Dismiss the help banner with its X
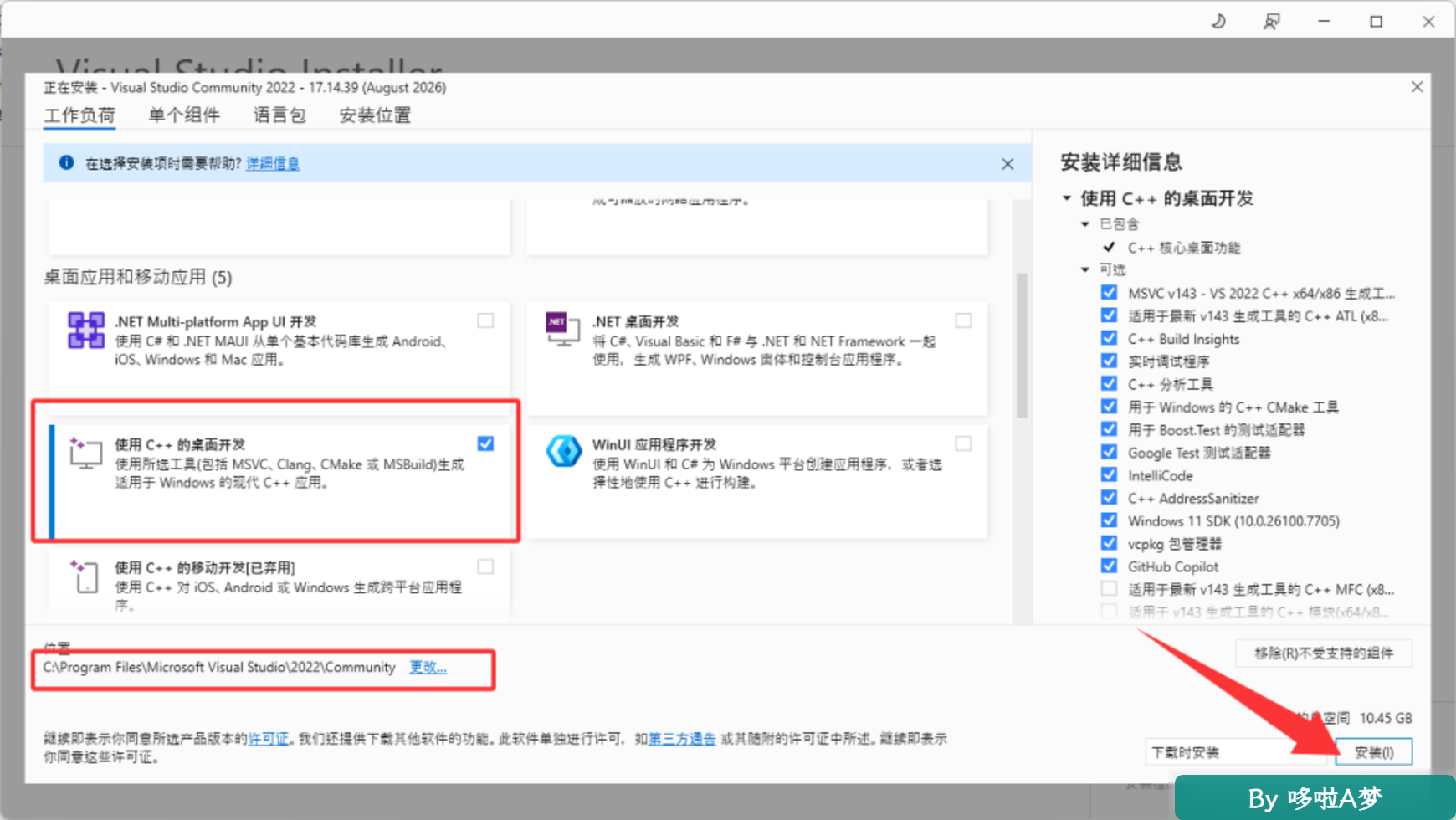 pos(1007,164)
